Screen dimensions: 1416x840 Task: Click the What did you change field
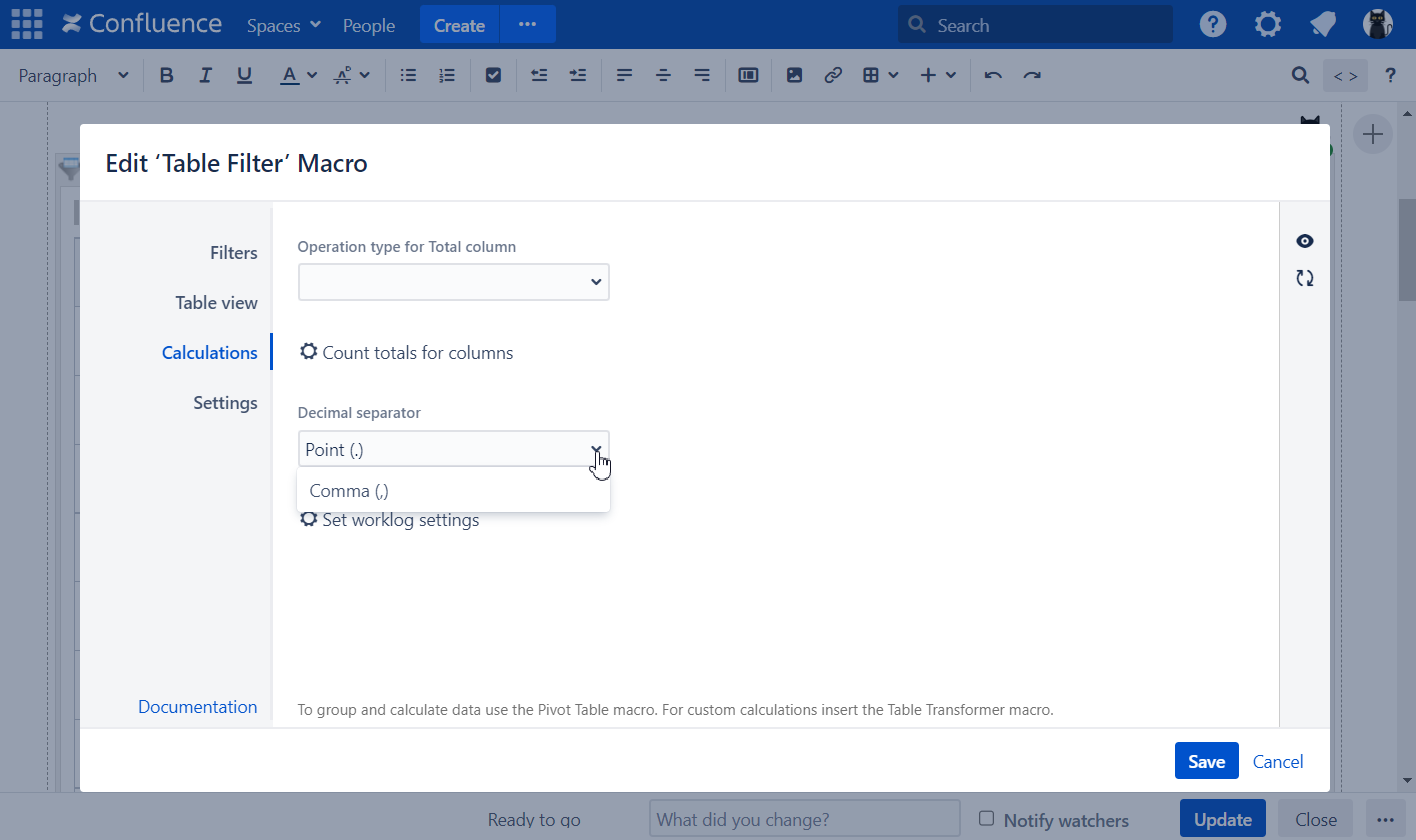(804, 819)
